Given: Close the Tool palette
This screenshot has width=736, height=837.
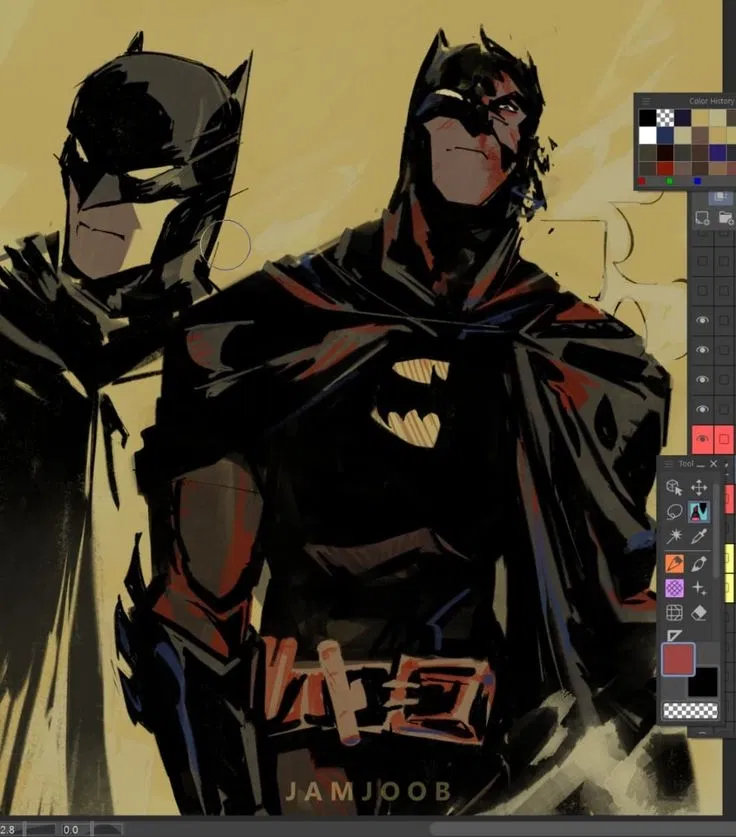Looking at the screenshot, I should point(714,463).
